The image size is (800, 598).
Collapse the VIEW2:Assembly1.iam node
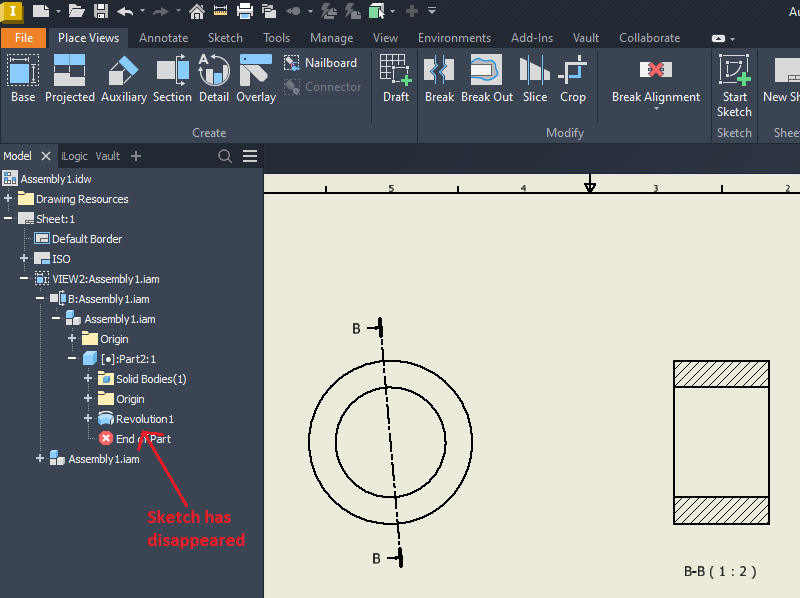click(x=24, y=278)
